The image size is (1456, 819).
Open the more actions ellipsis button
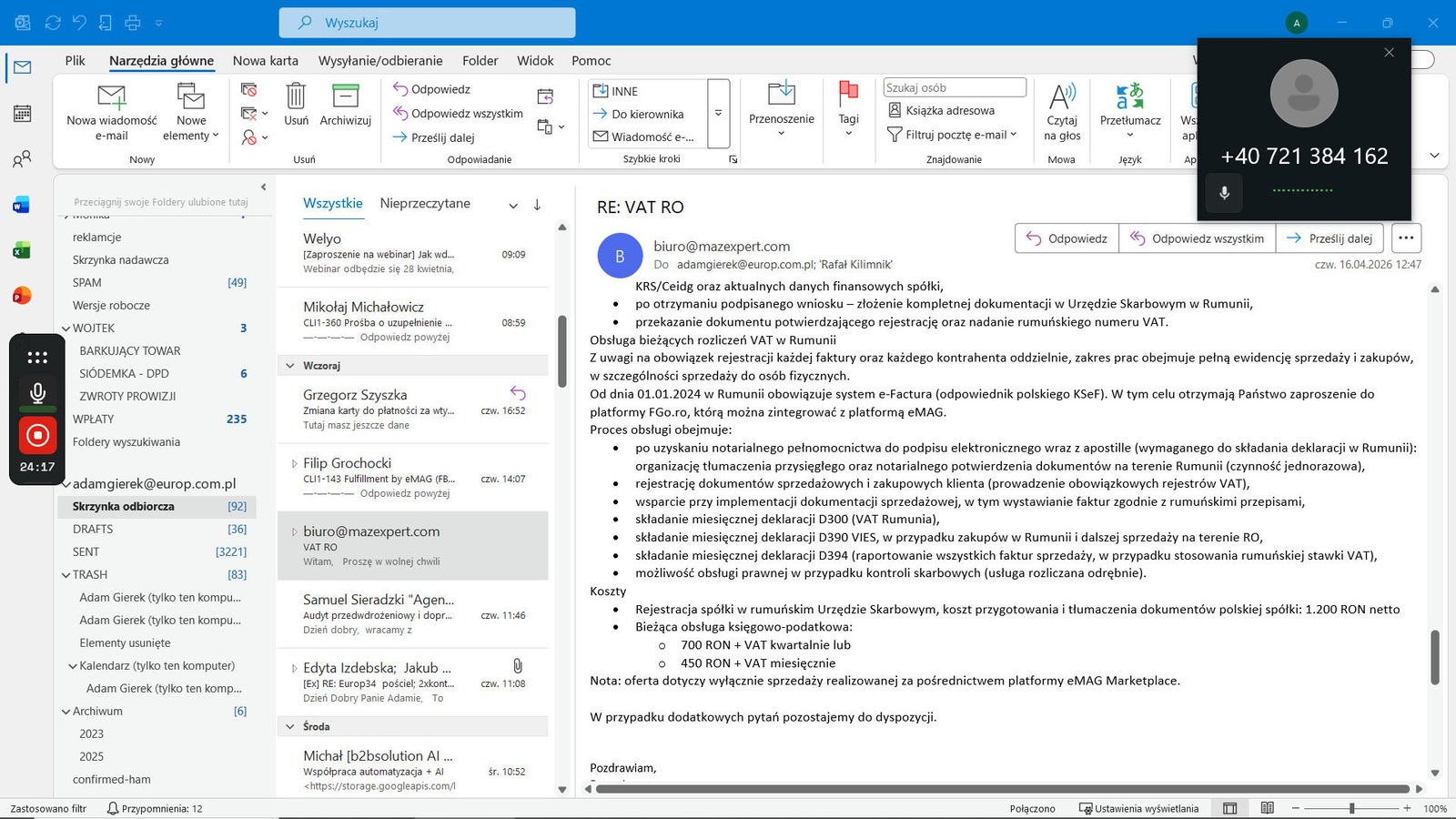[x=1406, y=238]
